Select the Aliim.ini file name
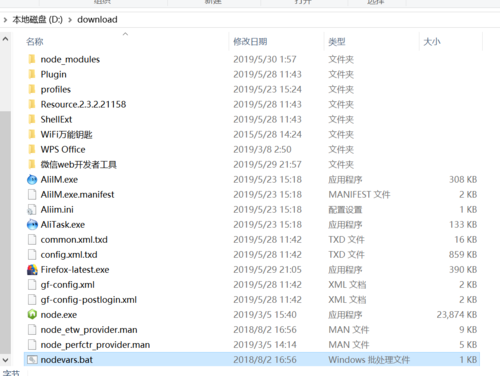The image size is (500, 376). click(x=57, y=209)
